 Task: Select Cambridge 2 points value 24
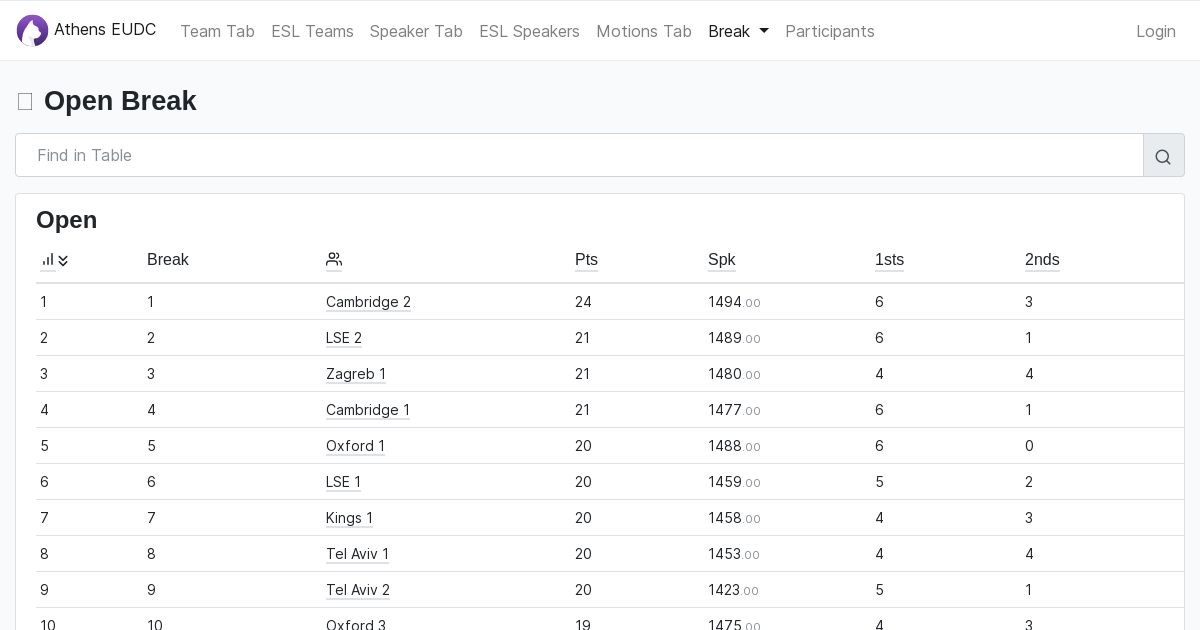click(583, 302)
